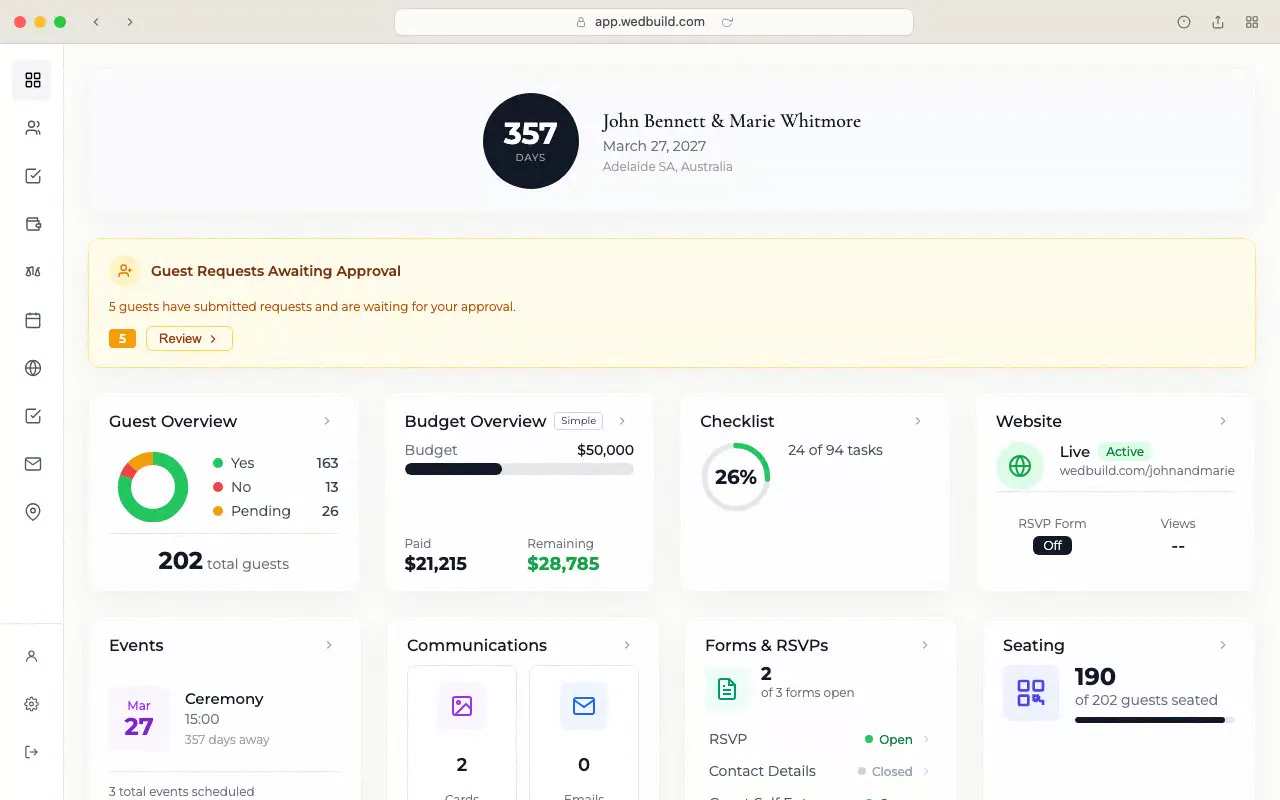Expand the Budget Overview card chevron
The height and width of the screenshot is (800, 1280).
point(622,421)
